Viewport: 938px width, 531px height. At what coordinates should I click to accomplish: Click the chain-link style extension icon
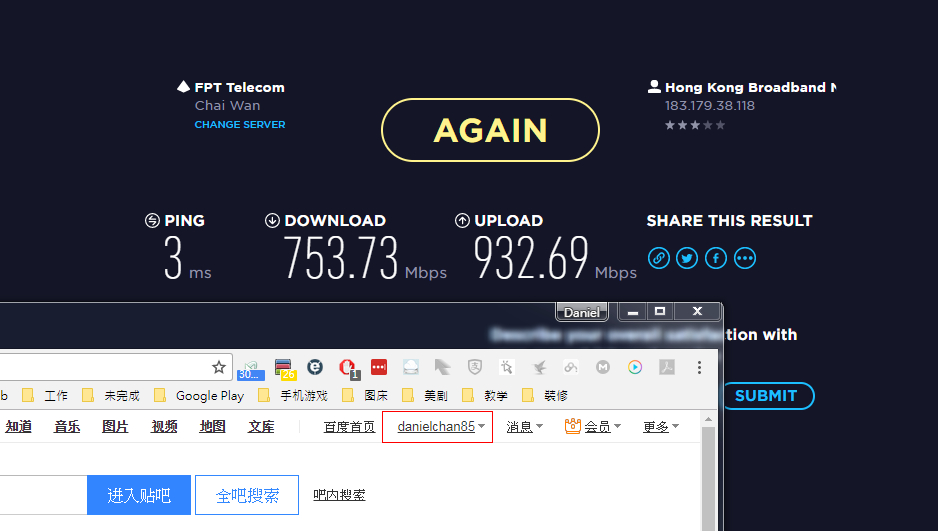pos(571,367)
